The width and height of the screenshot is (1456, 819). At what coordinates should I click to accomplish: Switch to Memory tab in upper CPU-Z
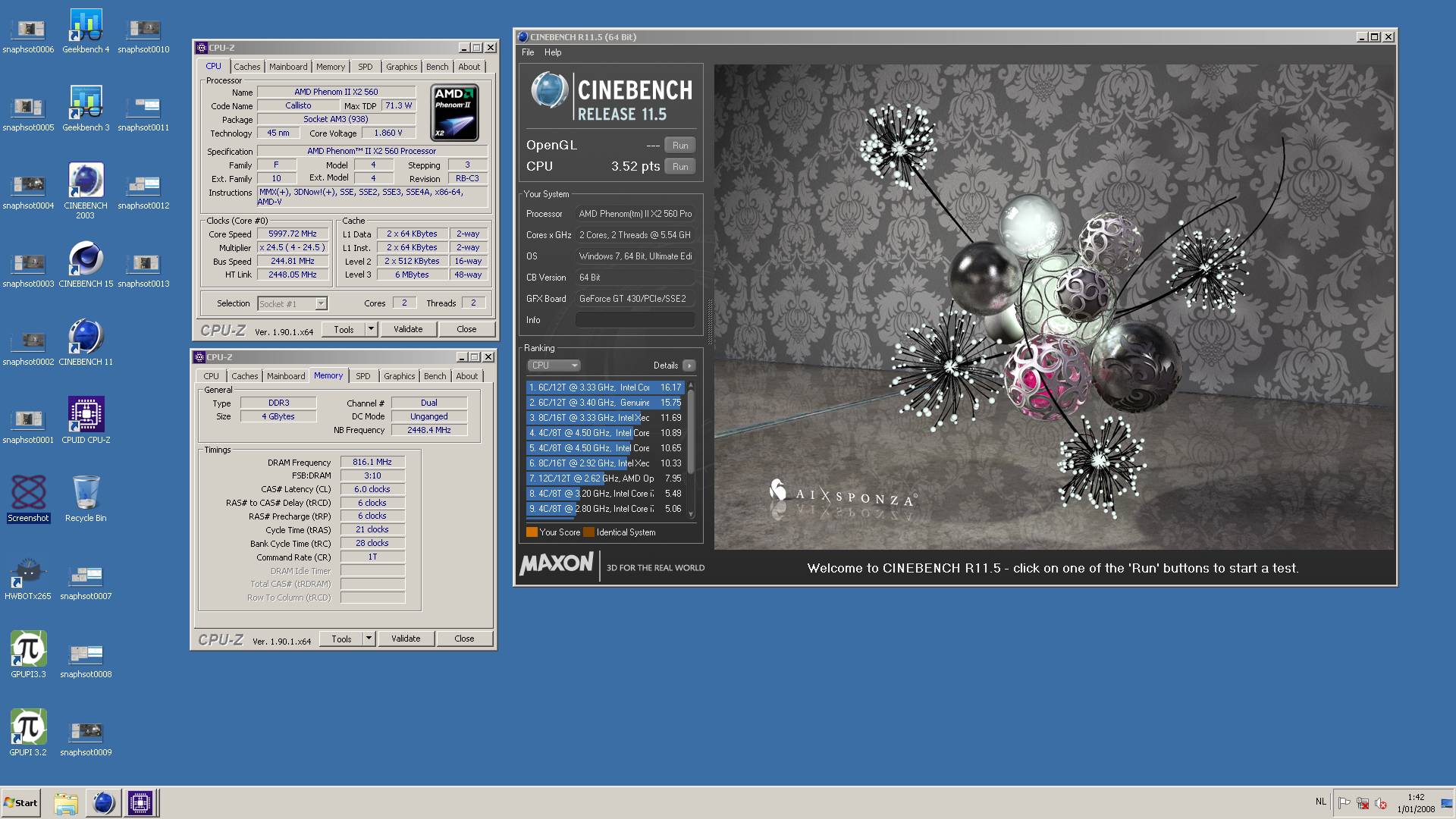(331, 67)
